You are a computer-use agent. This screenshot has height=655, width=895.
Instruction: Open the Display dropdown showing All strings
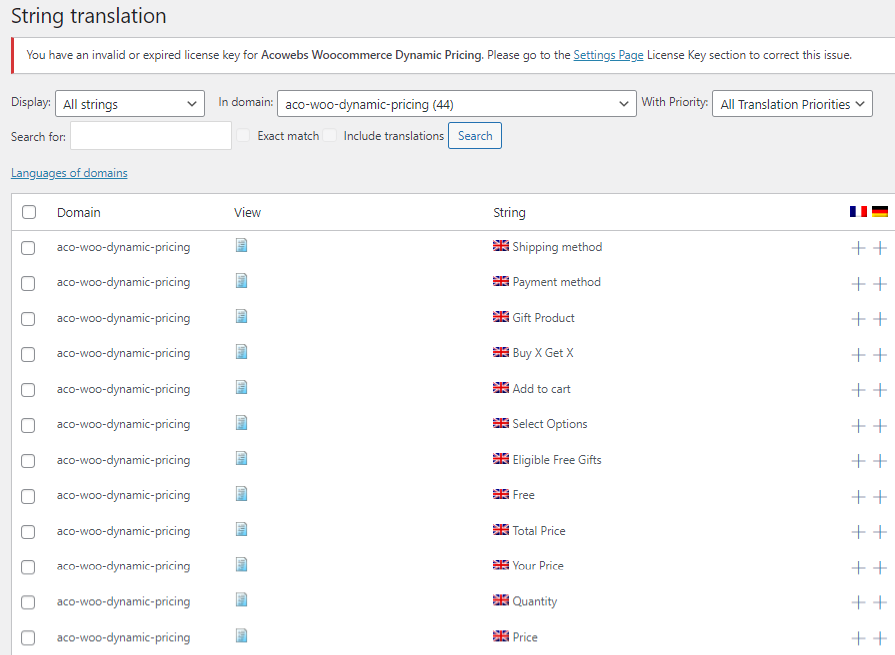pos(130,104)
